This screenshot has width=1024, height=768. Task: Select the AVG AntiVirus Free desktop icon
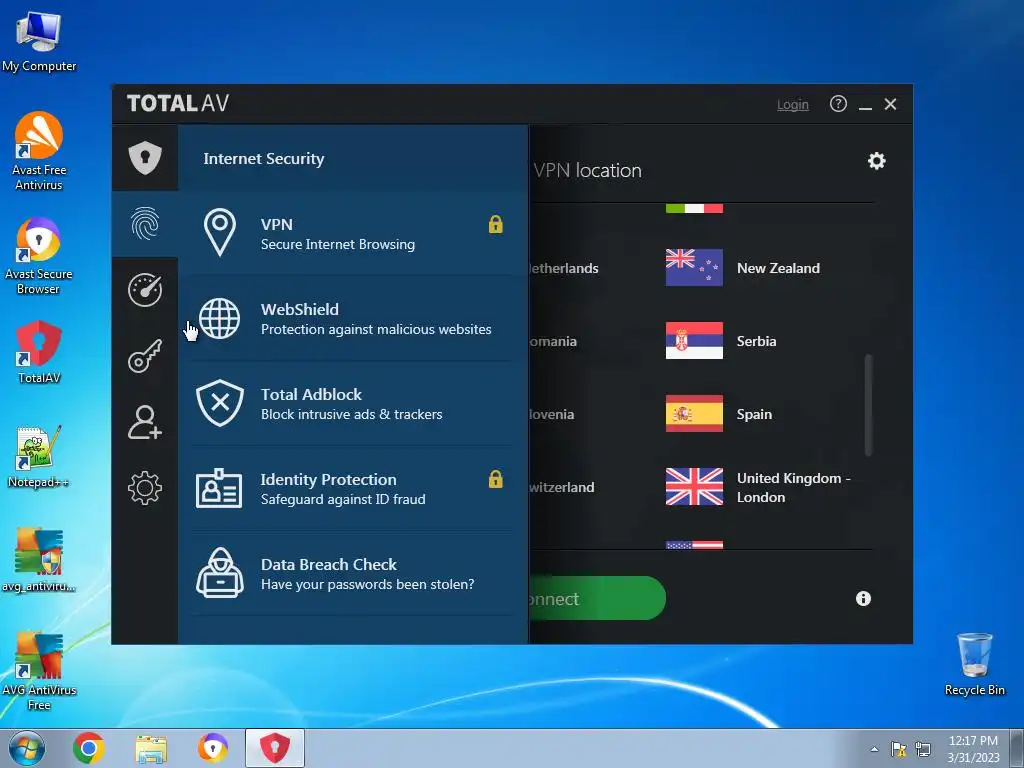(x=39, y=671)
